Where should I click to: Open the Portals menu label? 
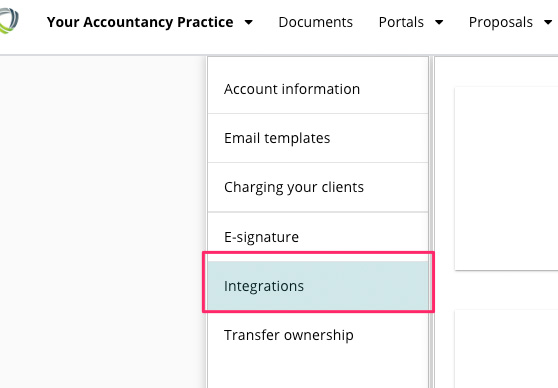click(x=401, y=22)
